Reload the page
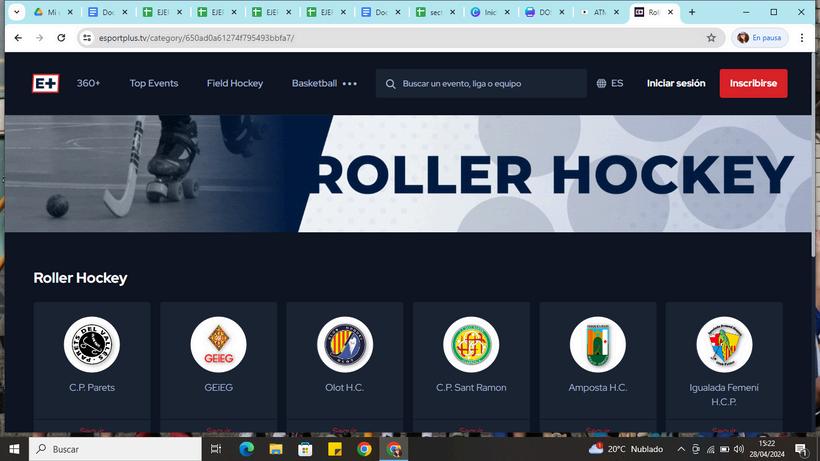Viewport: 820px width, 461px height. click(x=61, y=38)
